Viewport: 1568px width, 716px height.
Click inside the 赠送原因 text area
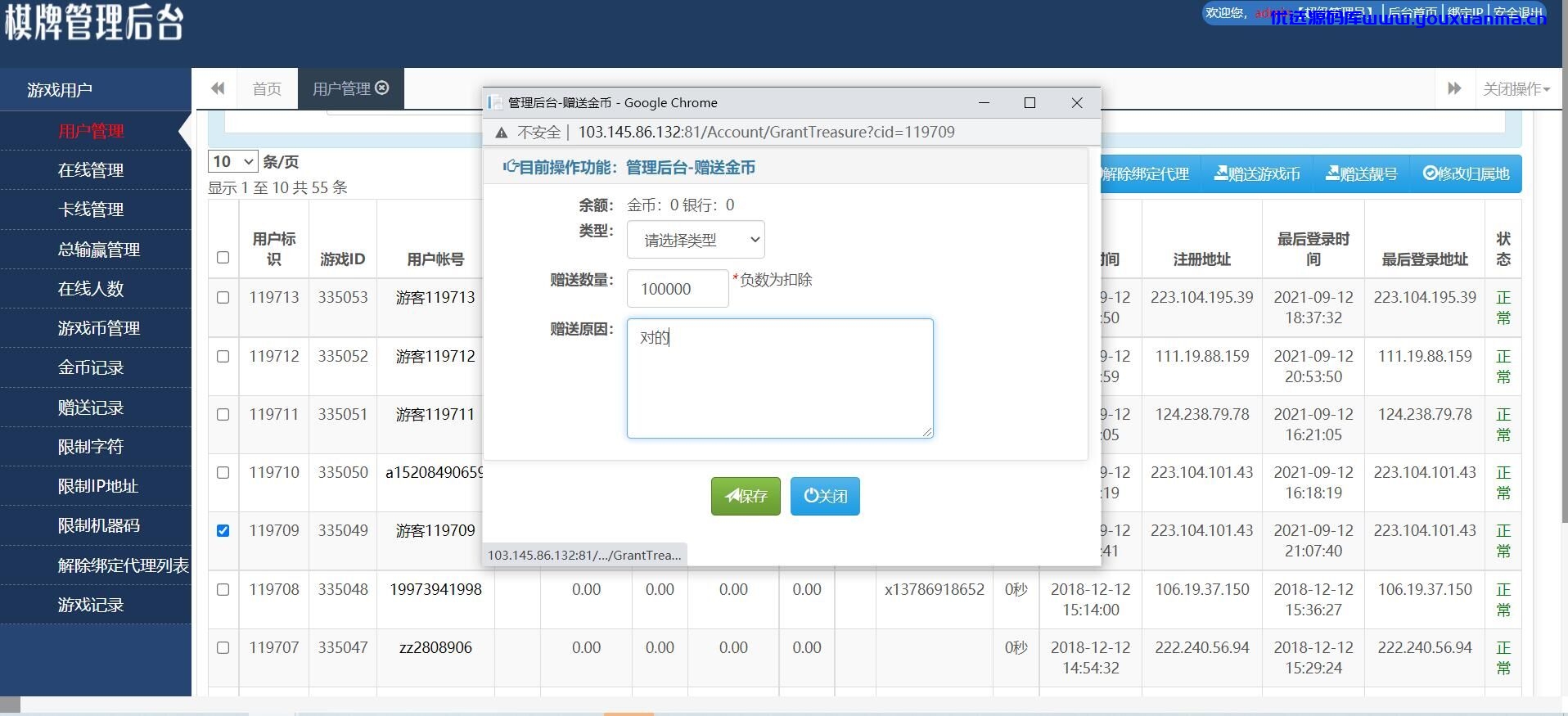(x=780, y=378)
